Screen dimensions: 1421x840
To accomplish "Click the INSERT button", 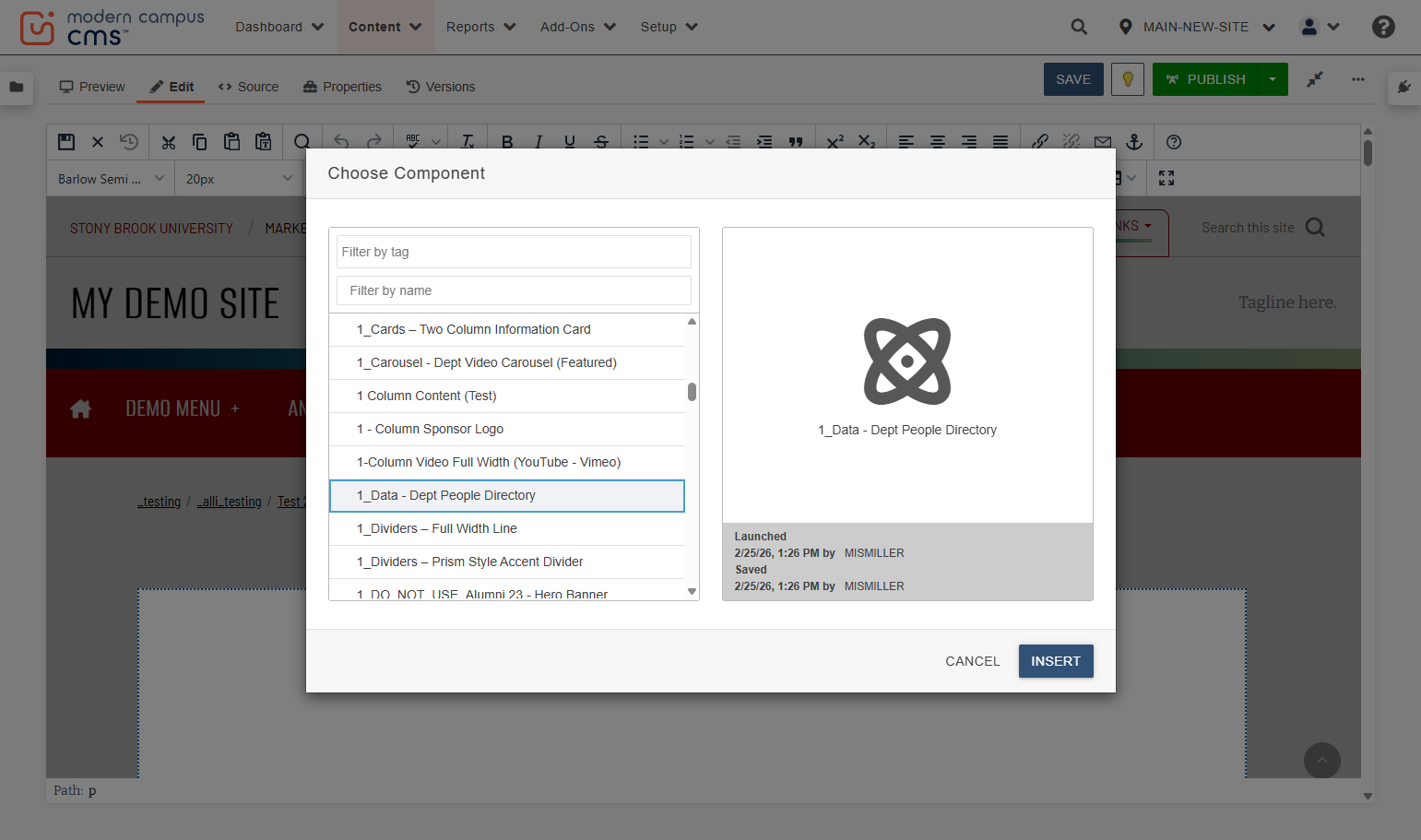I will coord(1056,661).
